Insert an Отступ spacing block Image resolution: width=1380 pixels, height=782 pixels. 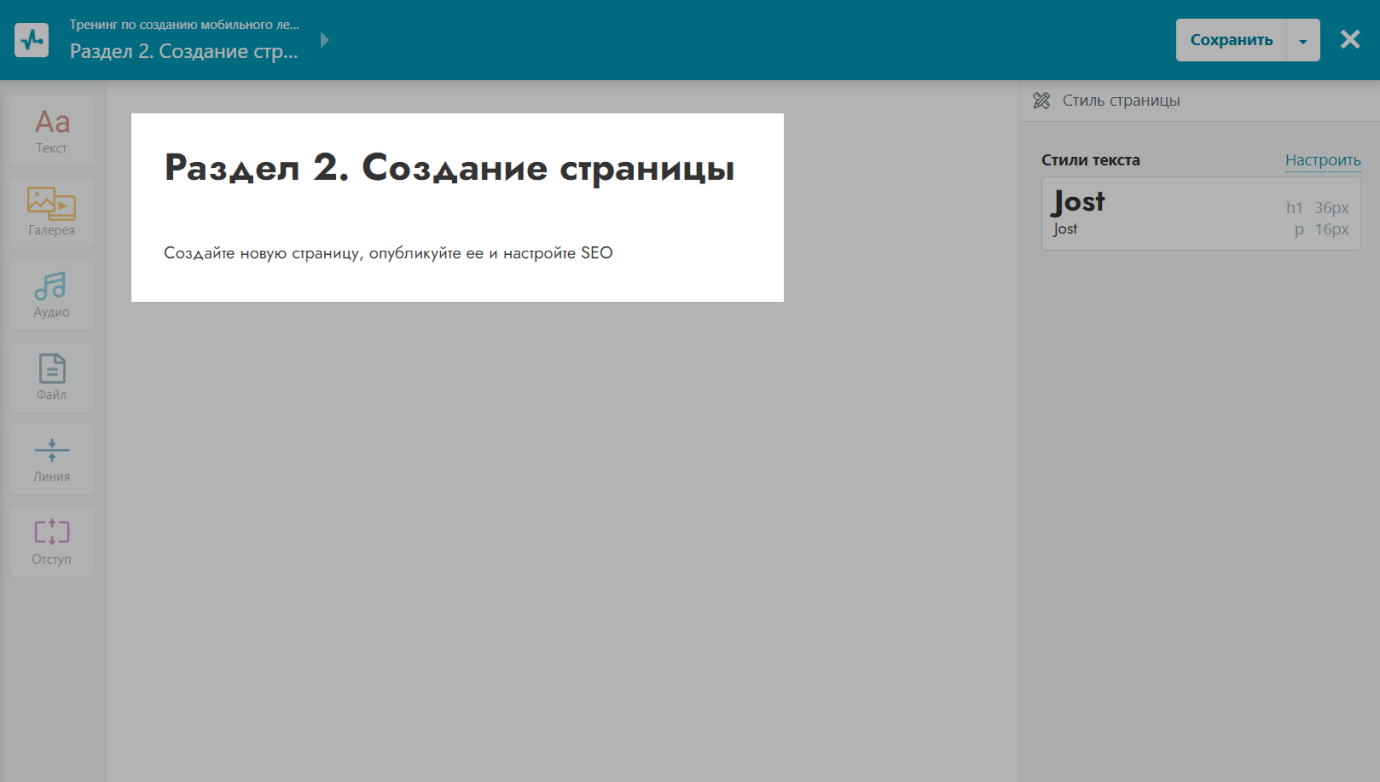pos(52,541)
